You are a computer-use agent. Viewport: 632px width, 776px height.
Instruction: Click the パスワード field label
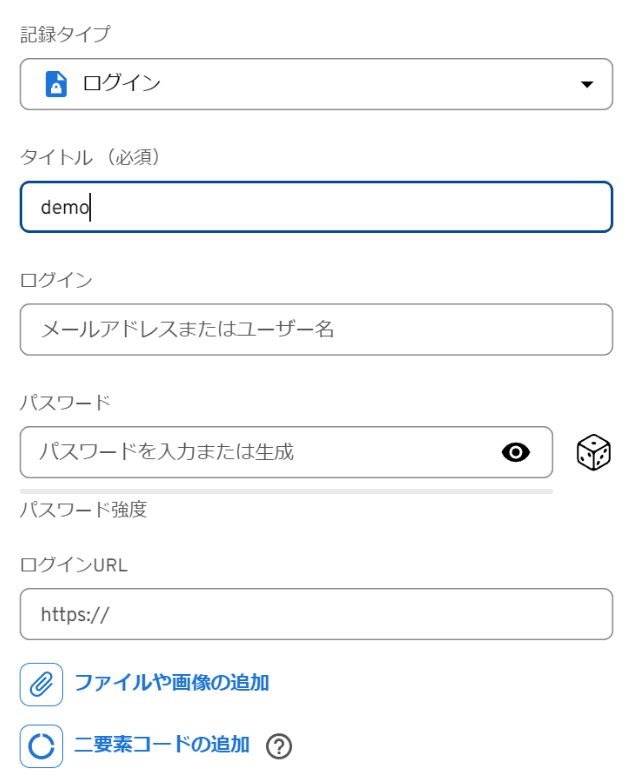click(x=65, y=403)
